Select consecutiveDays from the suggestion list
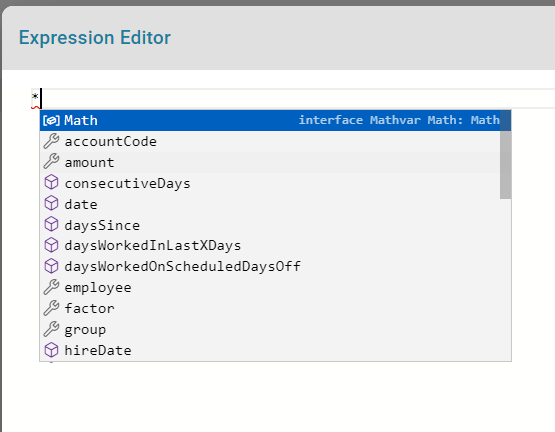This screenshot has width=555, height=432. coord(270,183)
